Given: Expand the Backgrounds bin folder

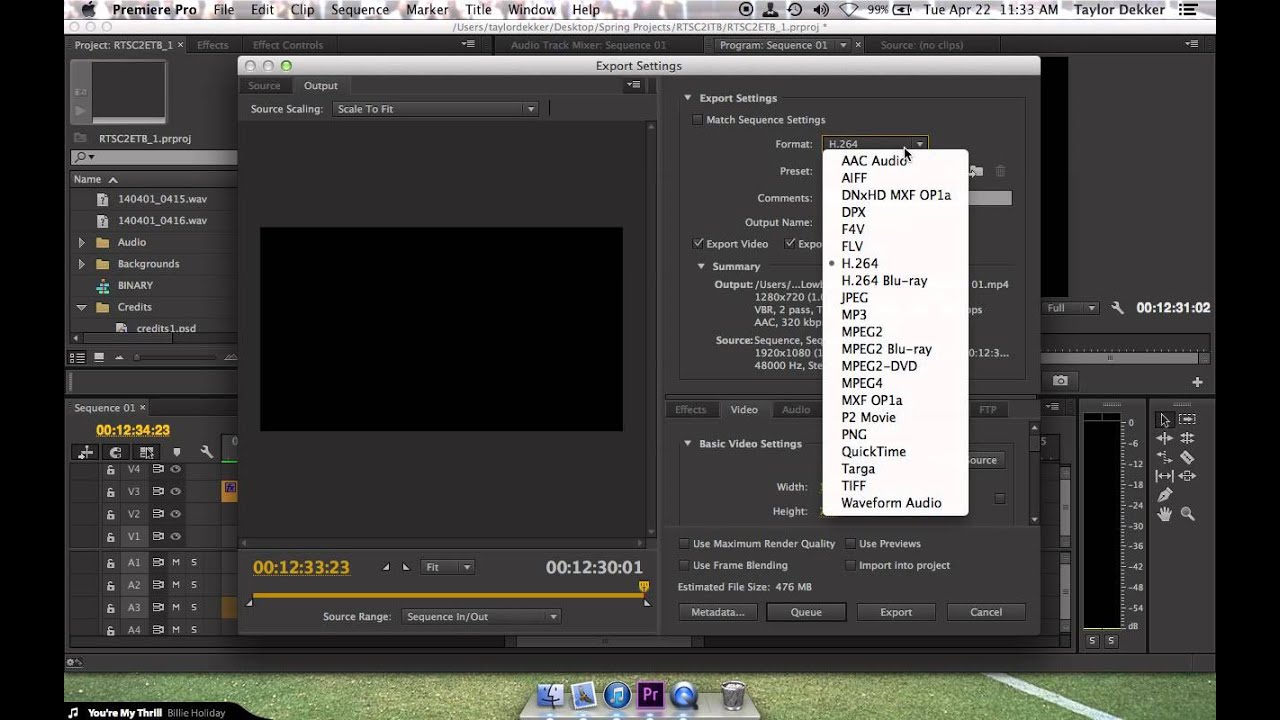Looking at the screenshot, I should pyautogui.click(x=81, y=264).
